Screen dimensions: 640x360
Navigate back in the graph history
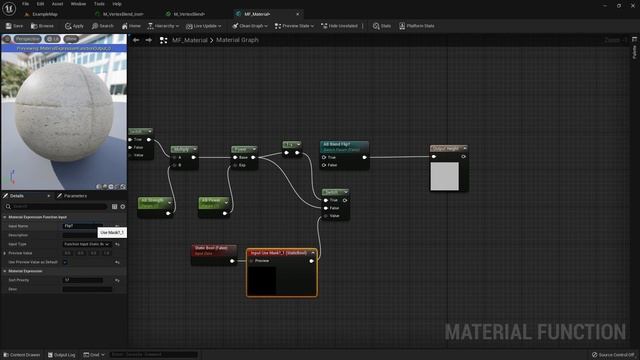[136, 40]
